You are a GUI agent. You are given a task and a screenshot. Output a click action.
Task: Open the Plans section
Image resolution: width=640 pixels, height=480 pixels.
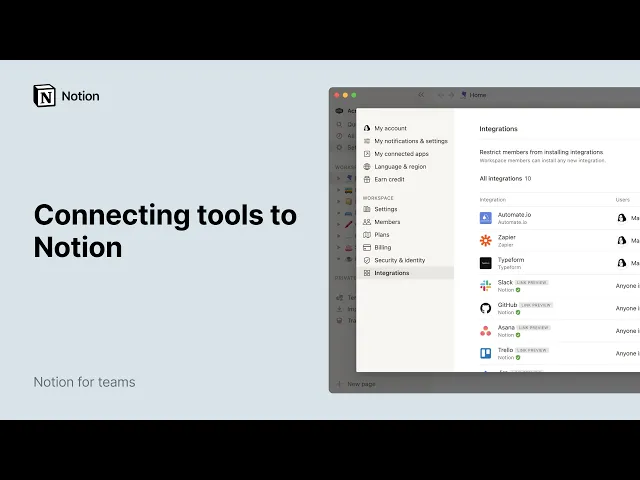376,235
